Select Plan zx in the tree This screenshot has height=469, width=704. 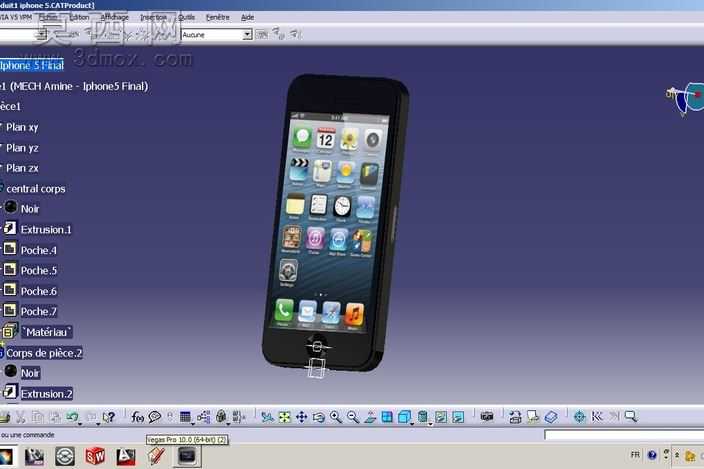[22, 168]
